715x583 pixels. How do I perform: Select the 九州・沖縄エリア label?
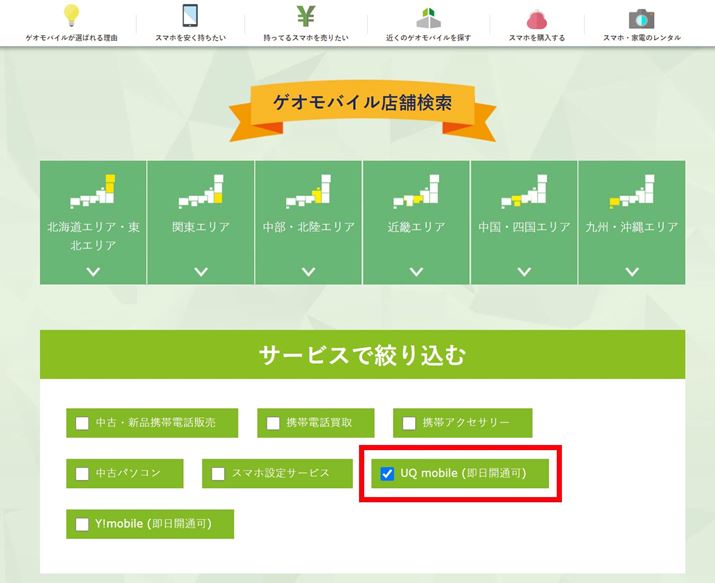point(632,227)
